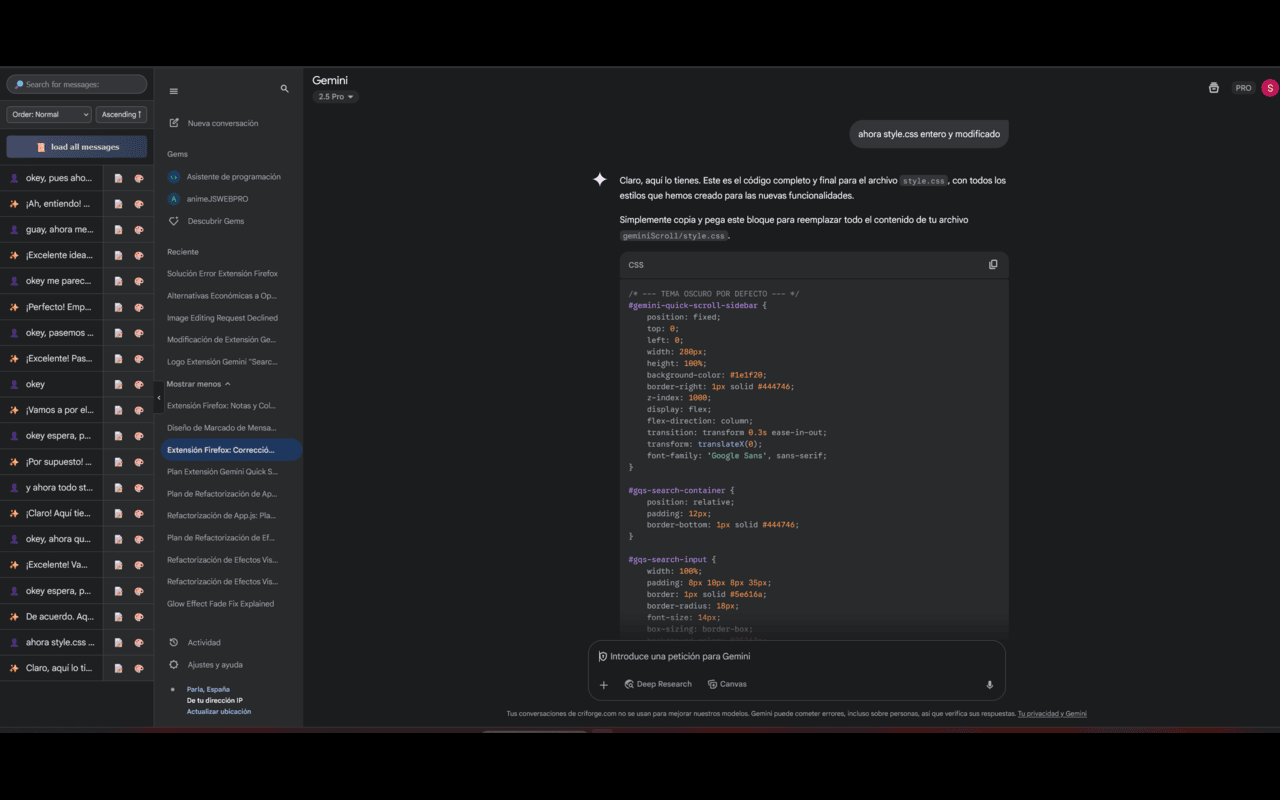Click the note icon for '¡Ah, entiendo!' message

(118, 204)
